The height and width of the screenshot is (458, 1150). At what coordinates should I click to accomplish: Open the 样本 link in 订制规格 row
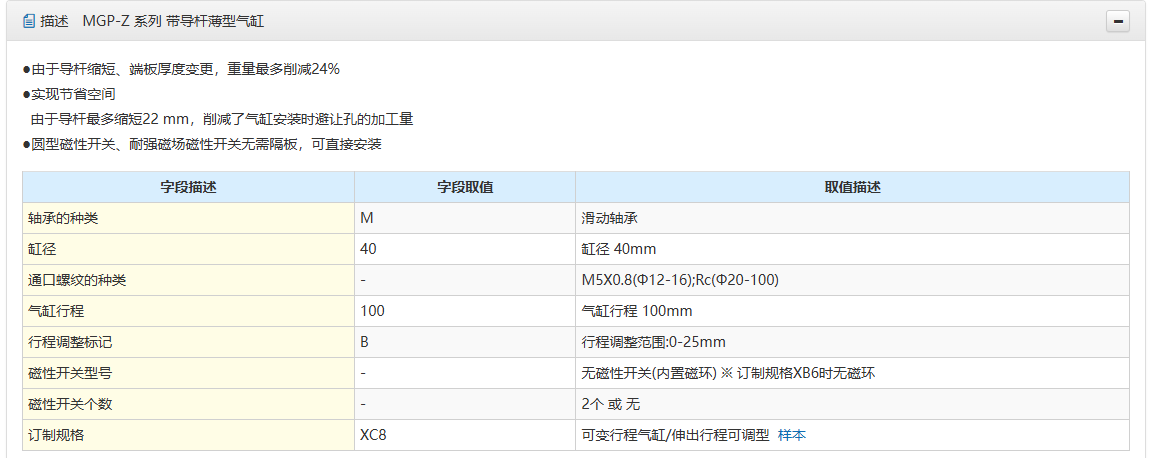[x=792, y=435]
